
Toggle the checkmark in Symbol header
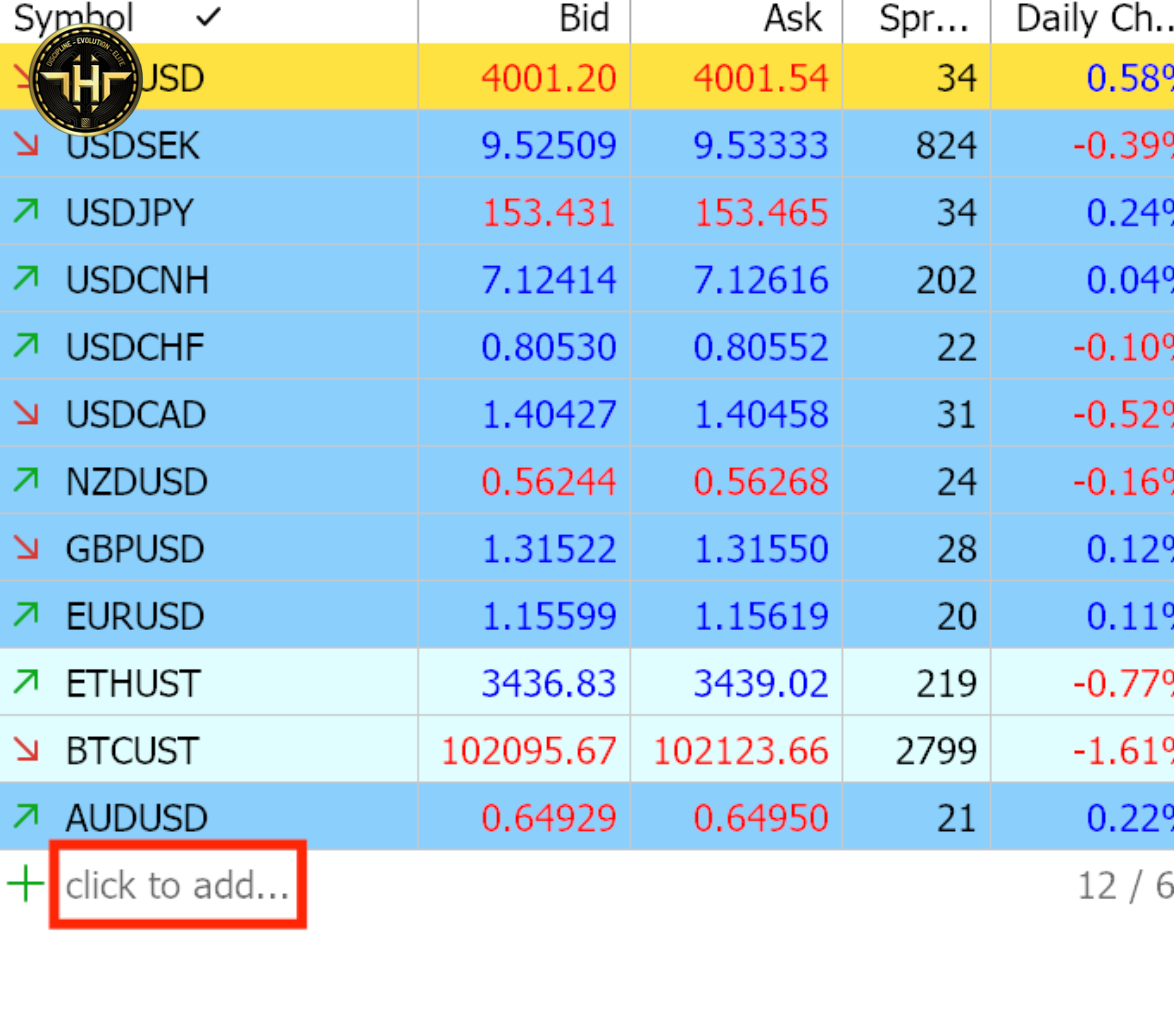tap(209, 18)
